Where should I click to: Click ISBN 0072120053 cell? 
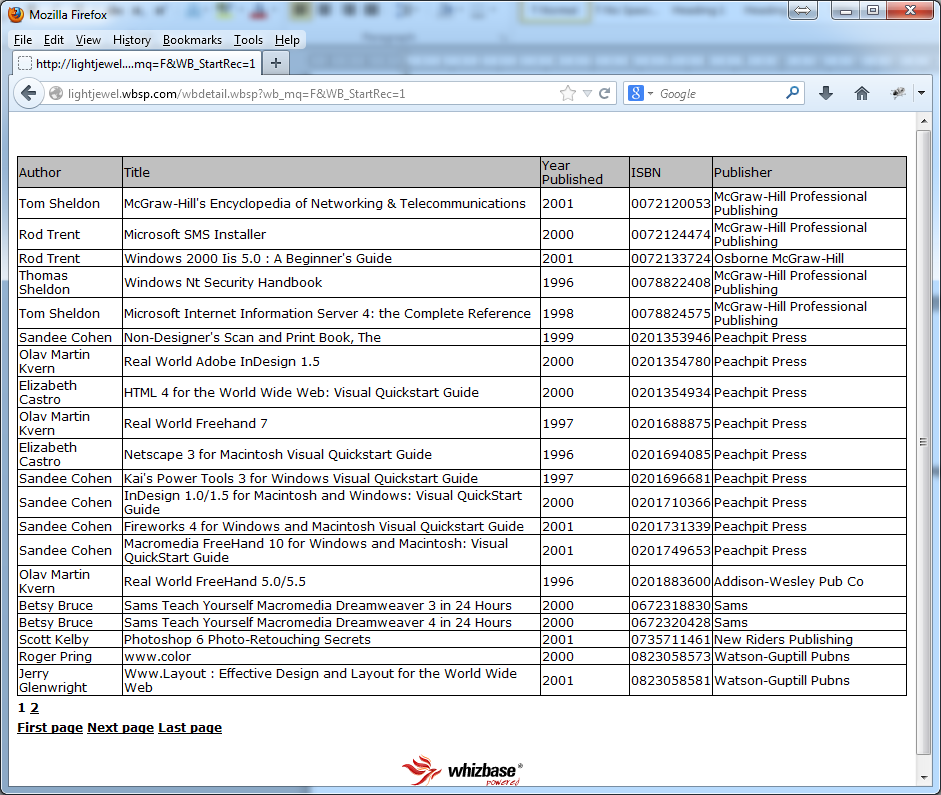coord(671,203)
